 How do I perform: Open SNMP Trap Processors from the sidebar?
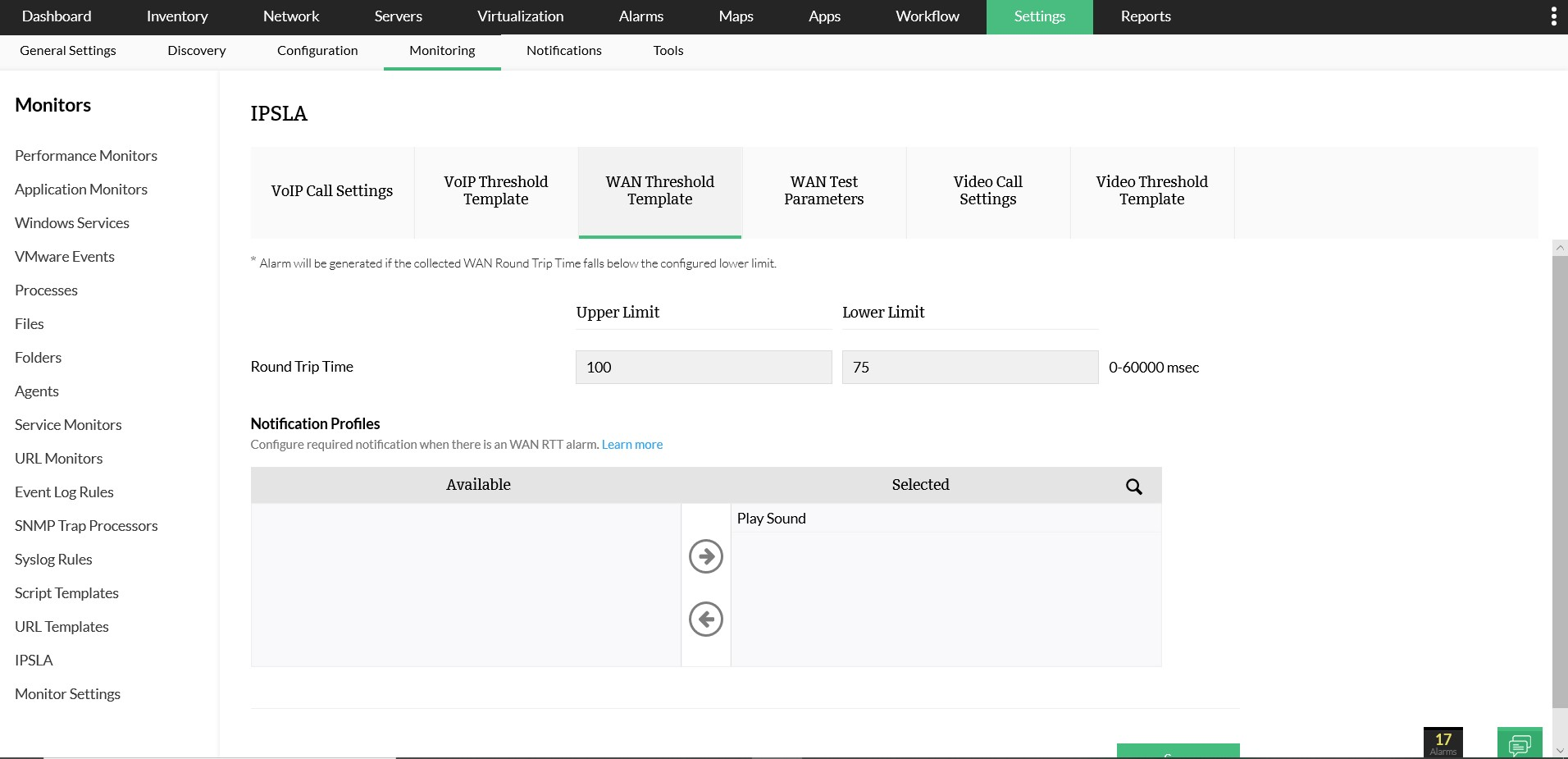tap(86, 525)
